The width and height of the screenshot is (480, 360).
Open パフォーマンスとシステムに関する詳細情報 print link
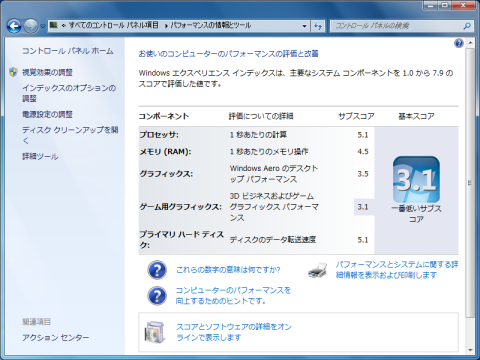[x=397, y=270]
